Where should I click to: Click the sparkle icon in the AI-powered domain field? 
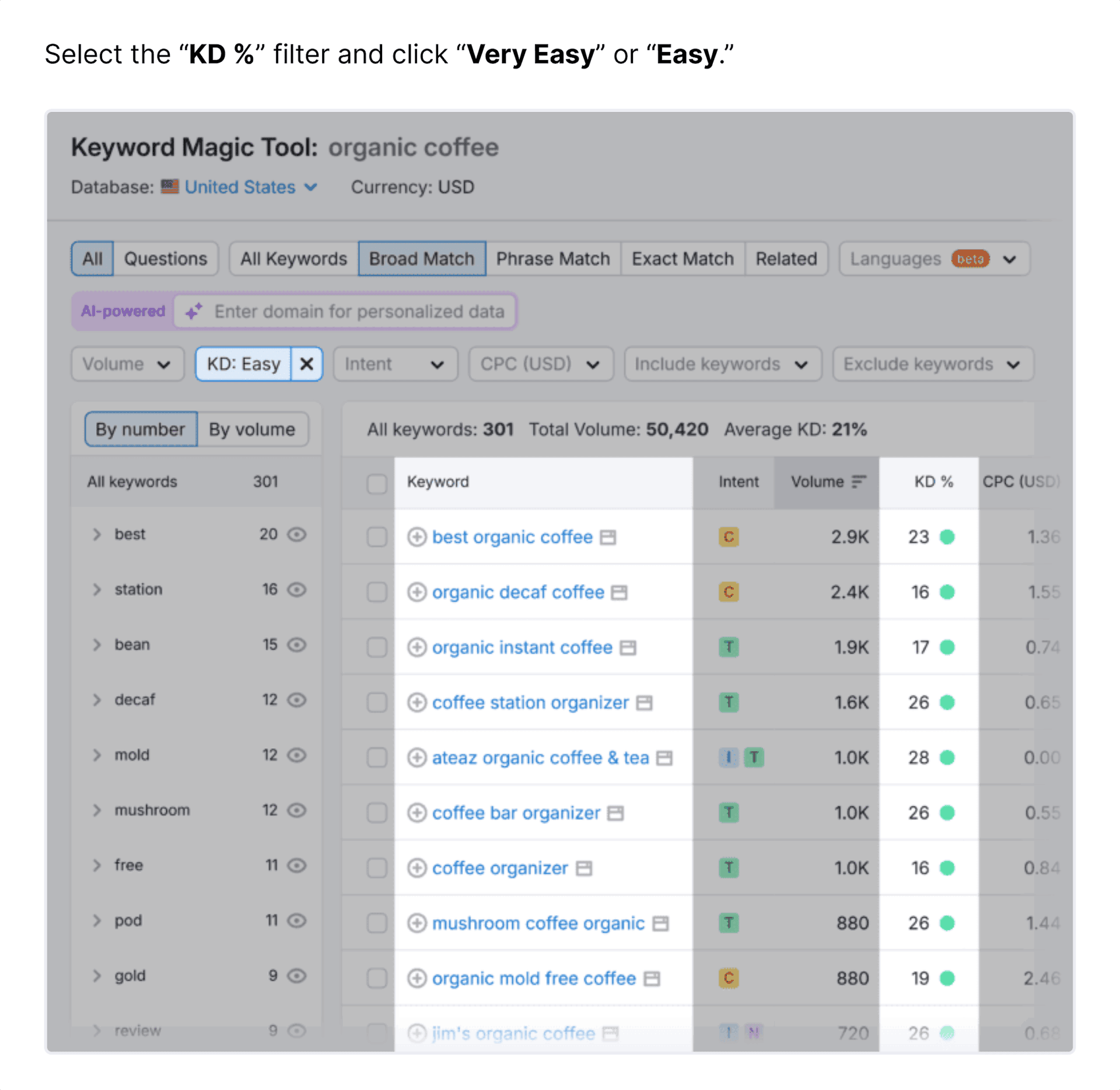(194, 311)
